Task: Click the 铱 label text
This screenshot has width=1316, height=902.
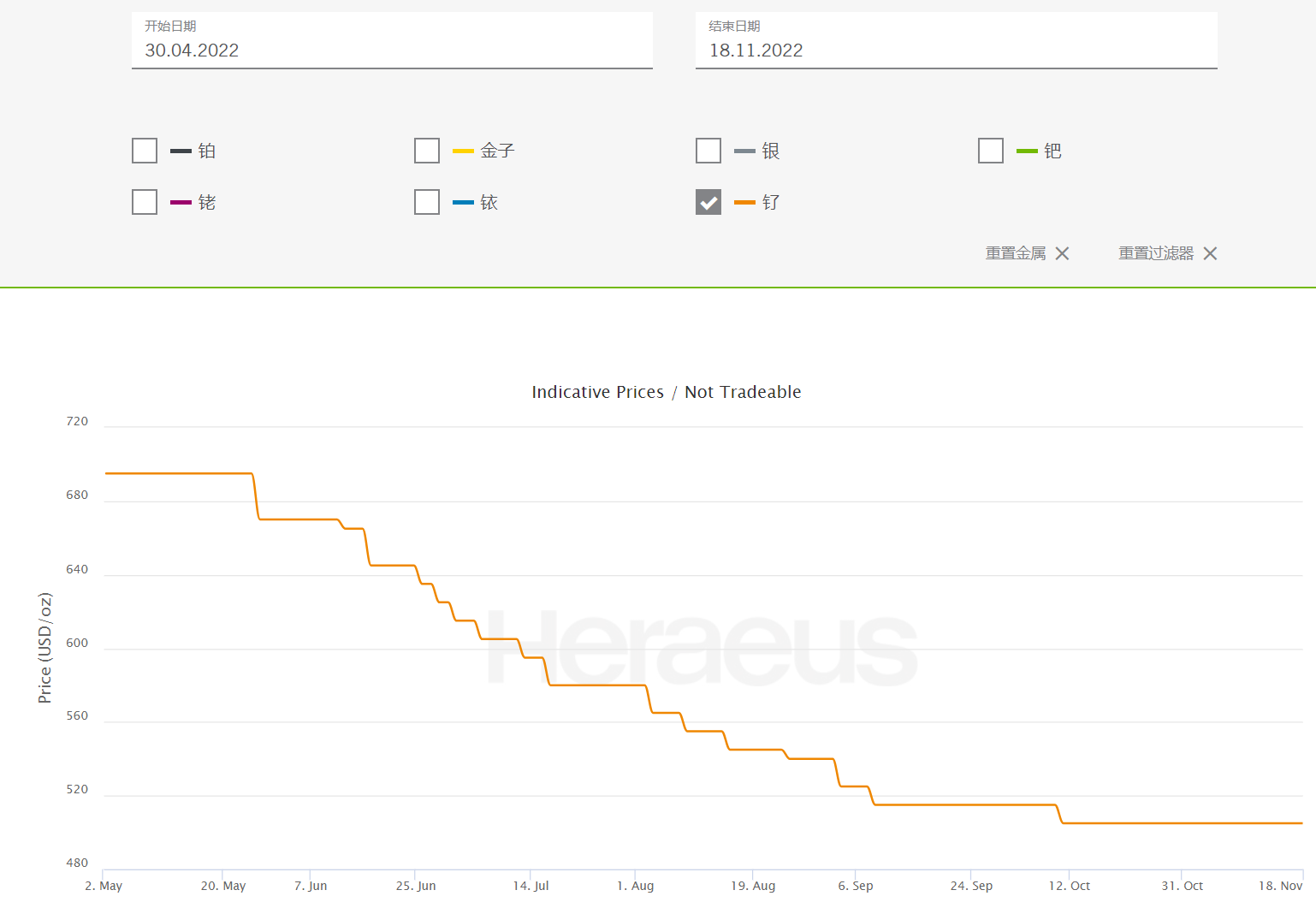Action: [489, 202]
